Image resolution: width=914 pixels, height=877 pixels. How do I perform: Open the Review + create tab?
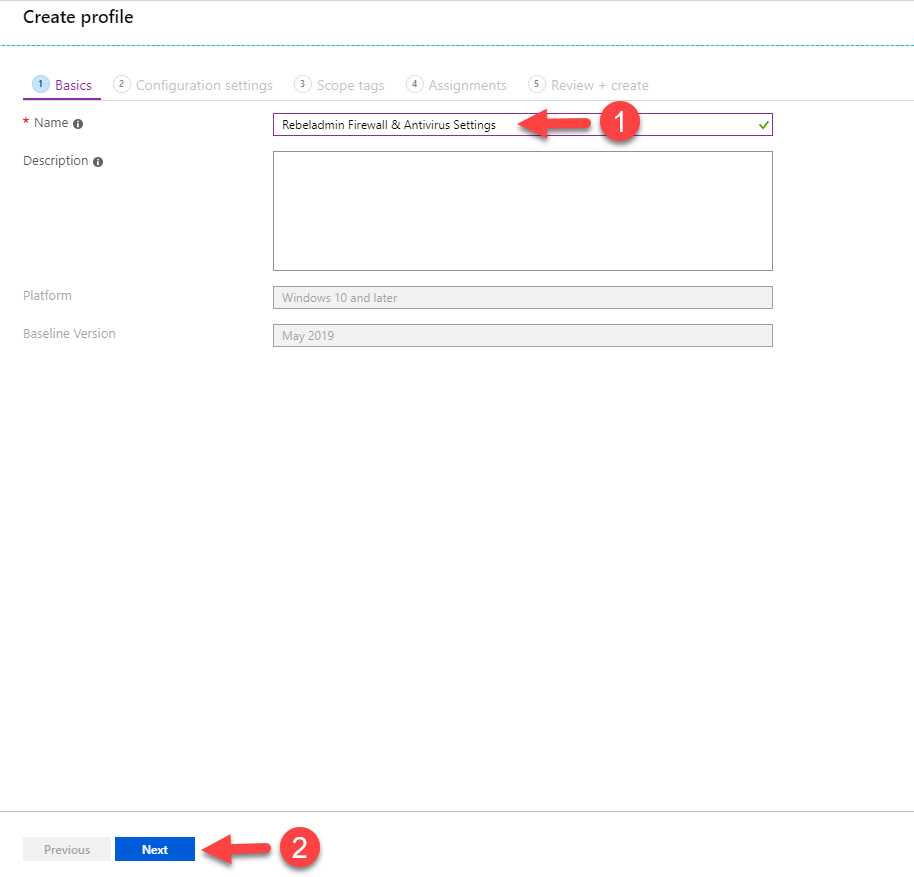click(x=589, y=85)
